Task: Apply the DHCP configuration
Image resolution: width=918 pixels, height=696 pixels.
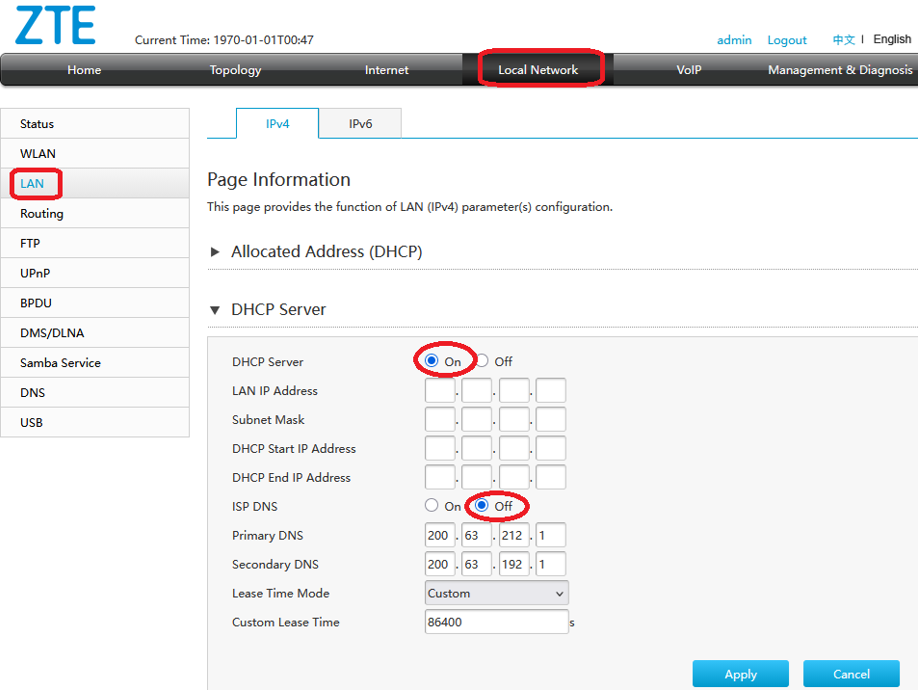Action: [740, 673]
